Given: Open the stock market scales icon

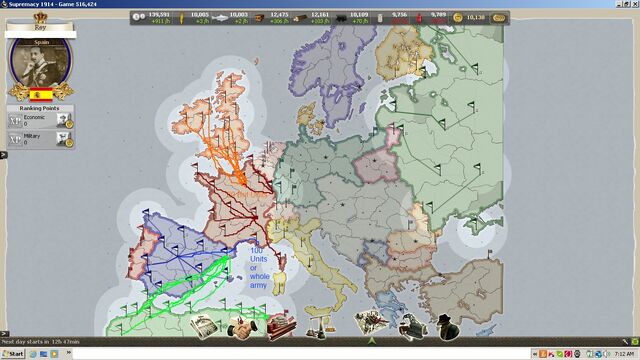Looking at the screenshot, I should pos(320,327).
